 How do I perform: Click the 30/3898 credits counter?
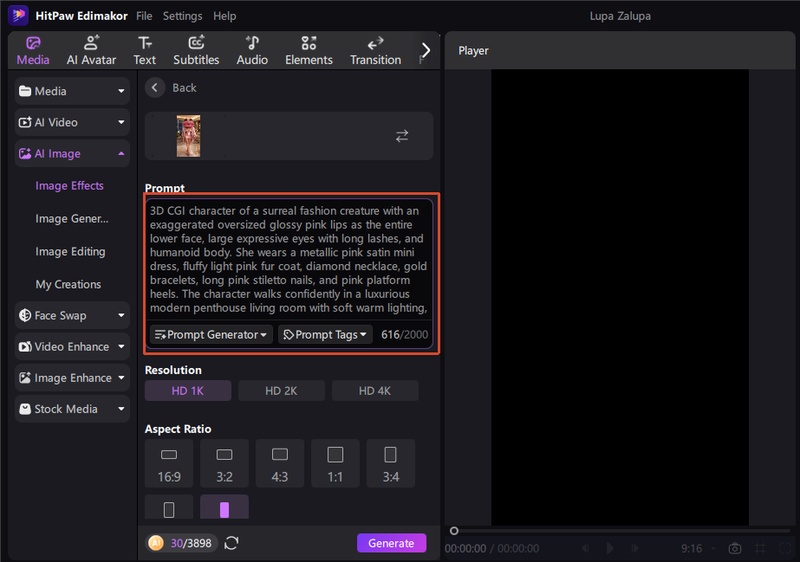[x=191, y=543]
